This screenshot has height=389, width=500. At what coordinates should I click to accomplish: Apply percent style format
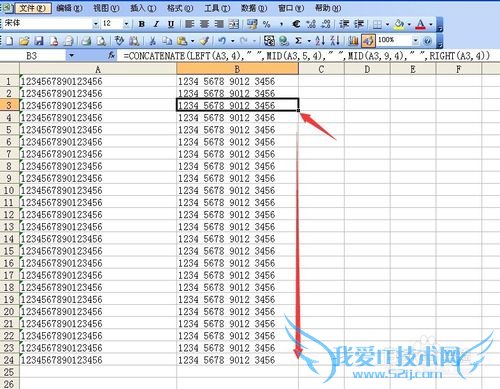pyautogui.click(x=266, y=24)
